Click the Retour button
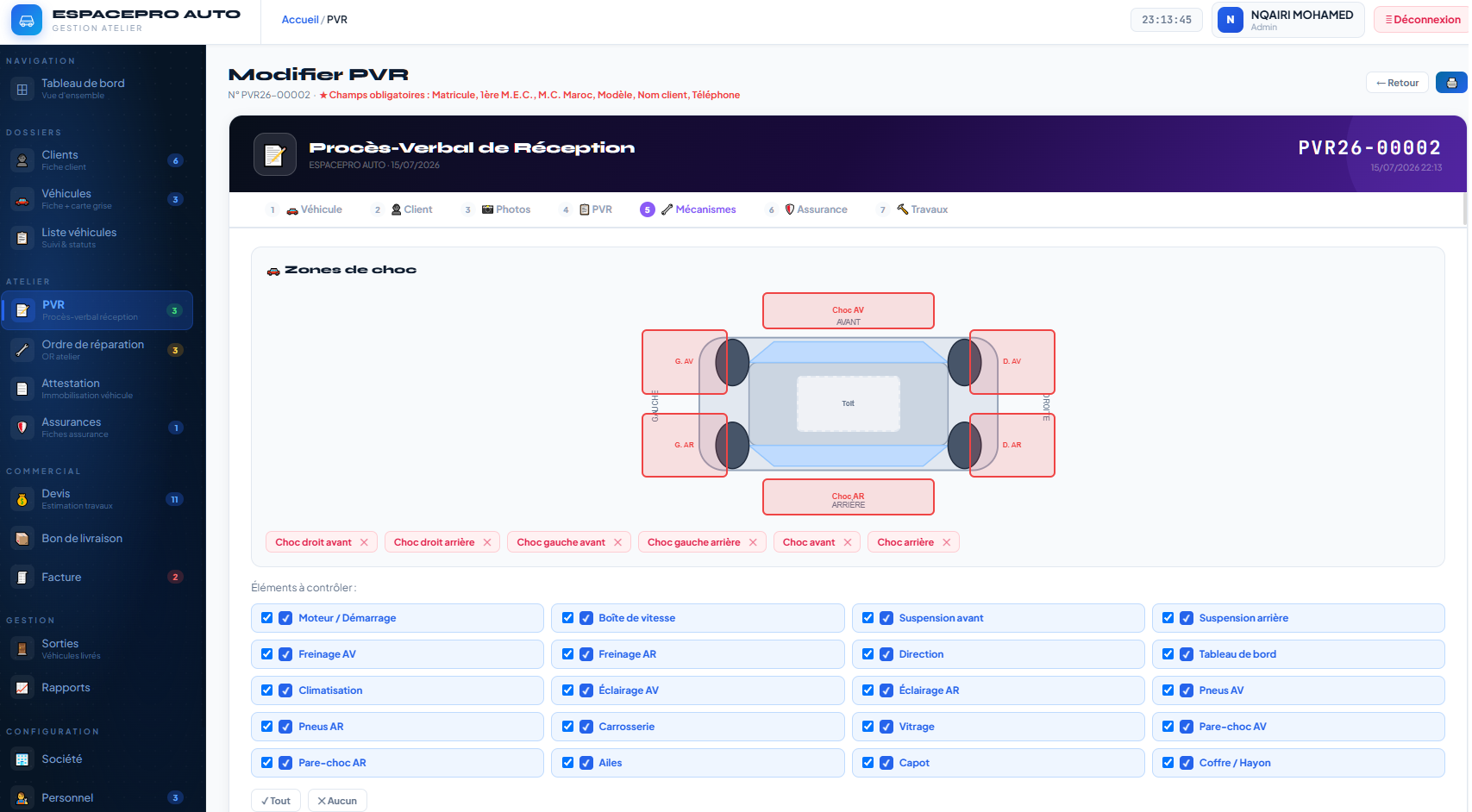Viewport: 1472px width, 812px height. pos(1397,83)
